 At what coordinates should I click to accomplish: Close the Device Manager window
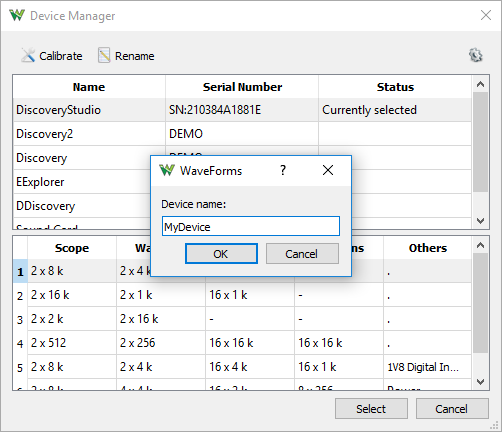pyautogui.click(x=486, y=15)
